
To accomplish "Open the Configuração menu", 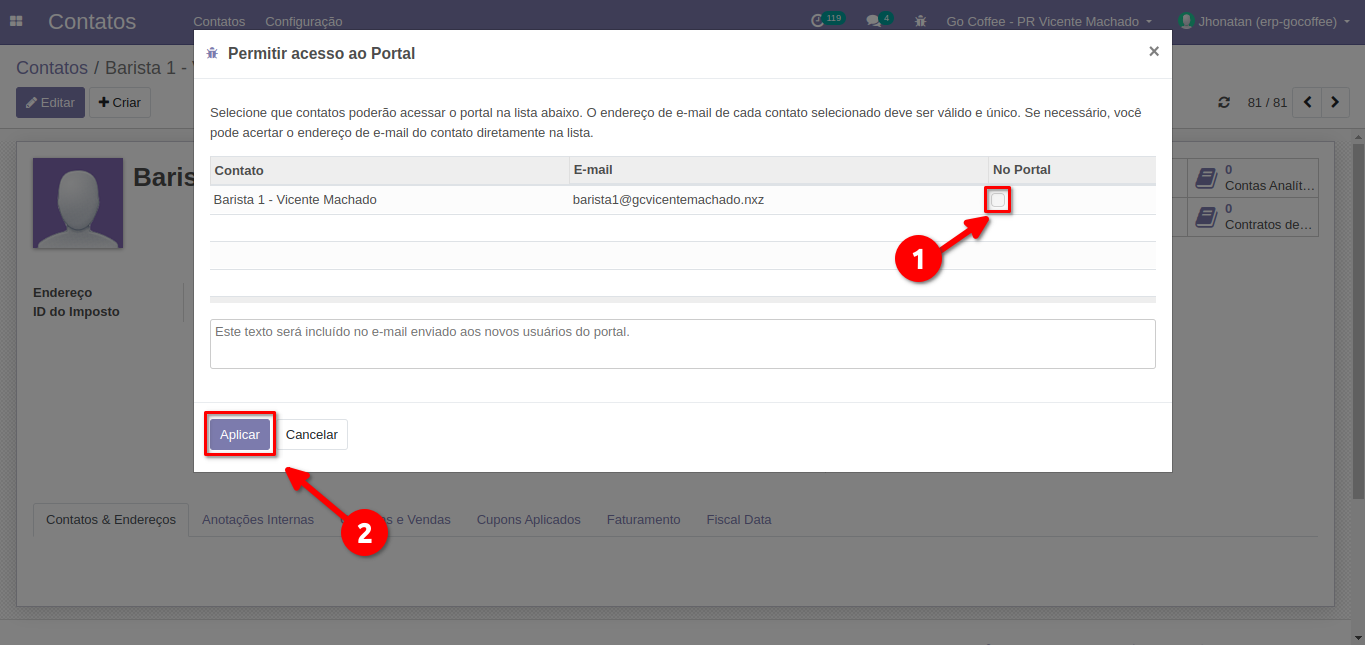I will 303,21.
